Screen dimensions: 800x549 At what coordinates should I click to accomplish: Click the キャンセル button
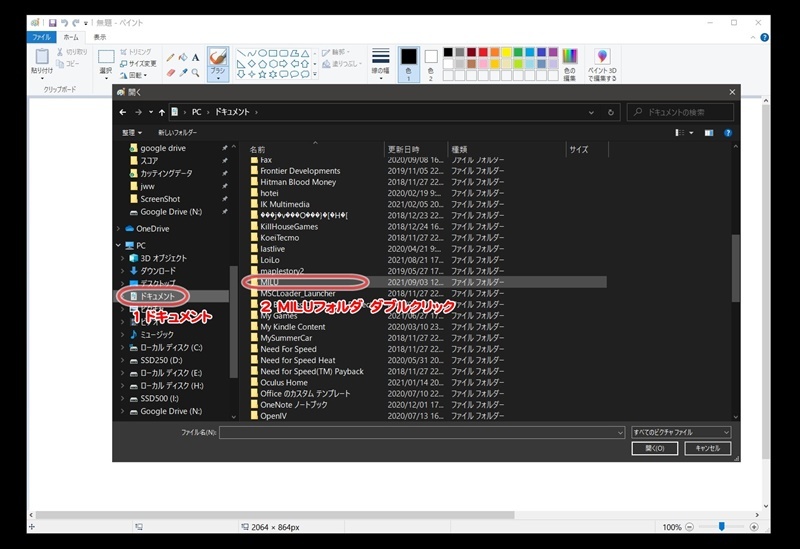click(707, 448)
